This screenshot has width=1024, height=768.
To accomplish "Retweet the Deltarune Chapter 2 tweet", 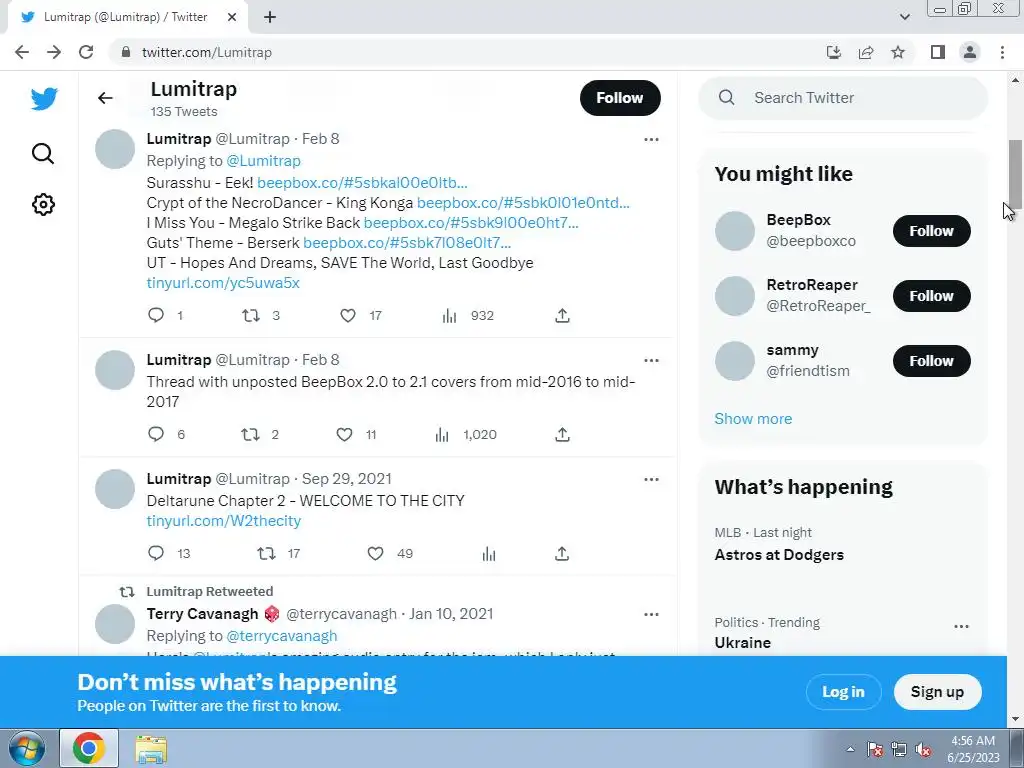I will point(266,553).
